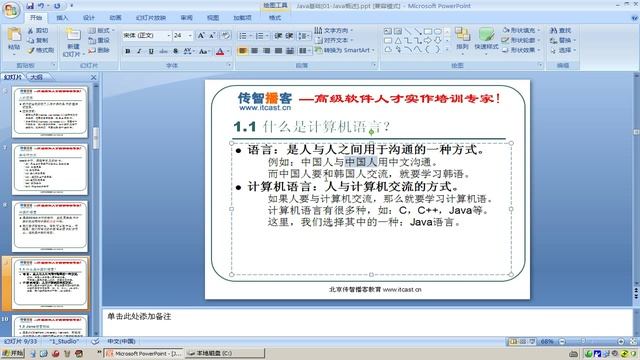Click the spell-check icon in status bar
640x360 pixels.
point(95,341)
